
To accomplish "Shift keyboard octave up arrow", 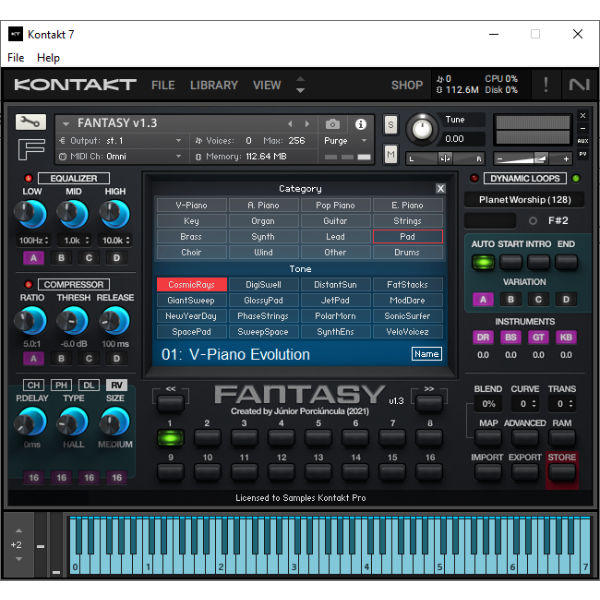I will 18,531.
